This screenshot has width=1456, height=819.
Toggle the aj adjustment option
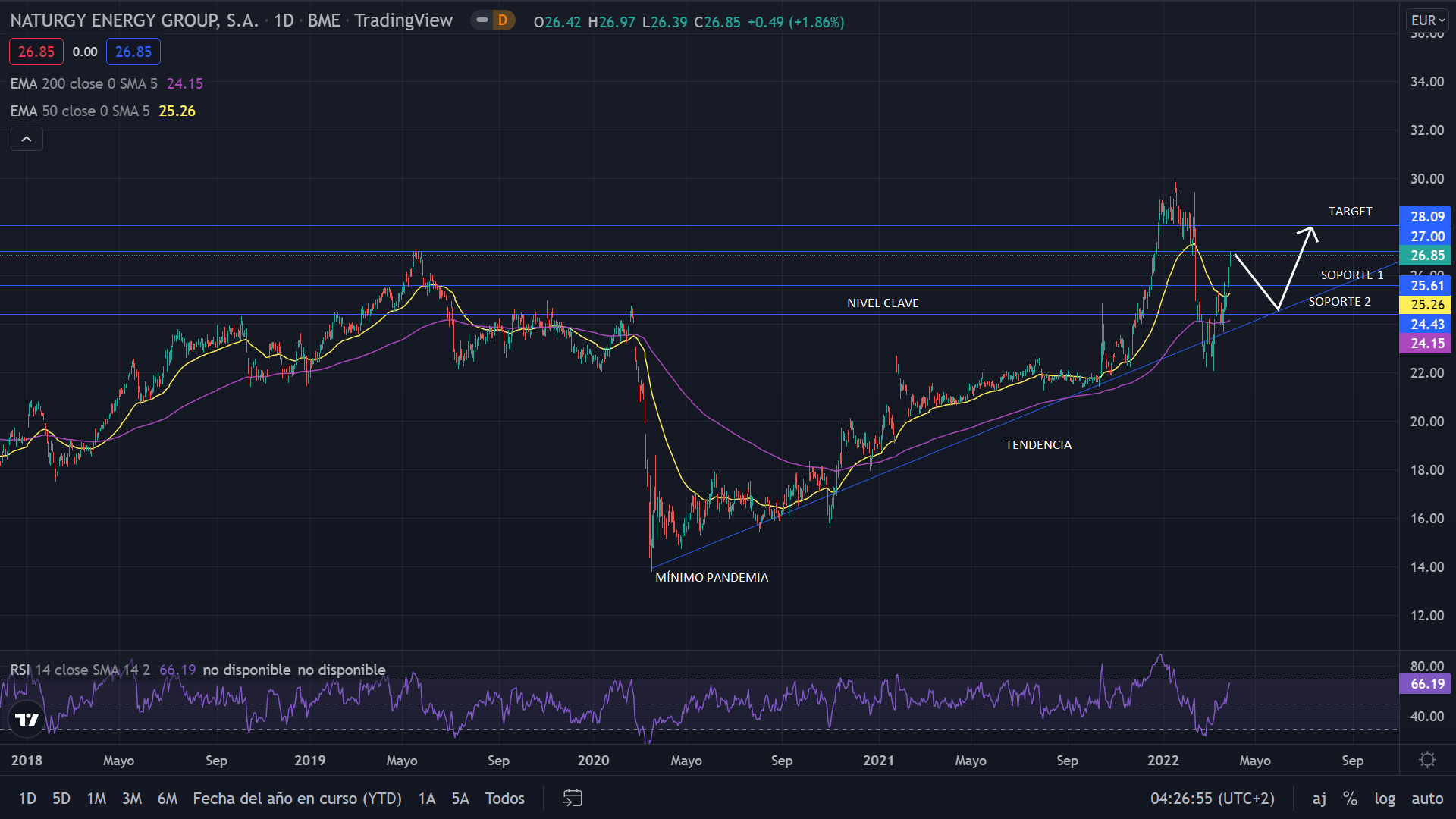[x=1319, y=798]
